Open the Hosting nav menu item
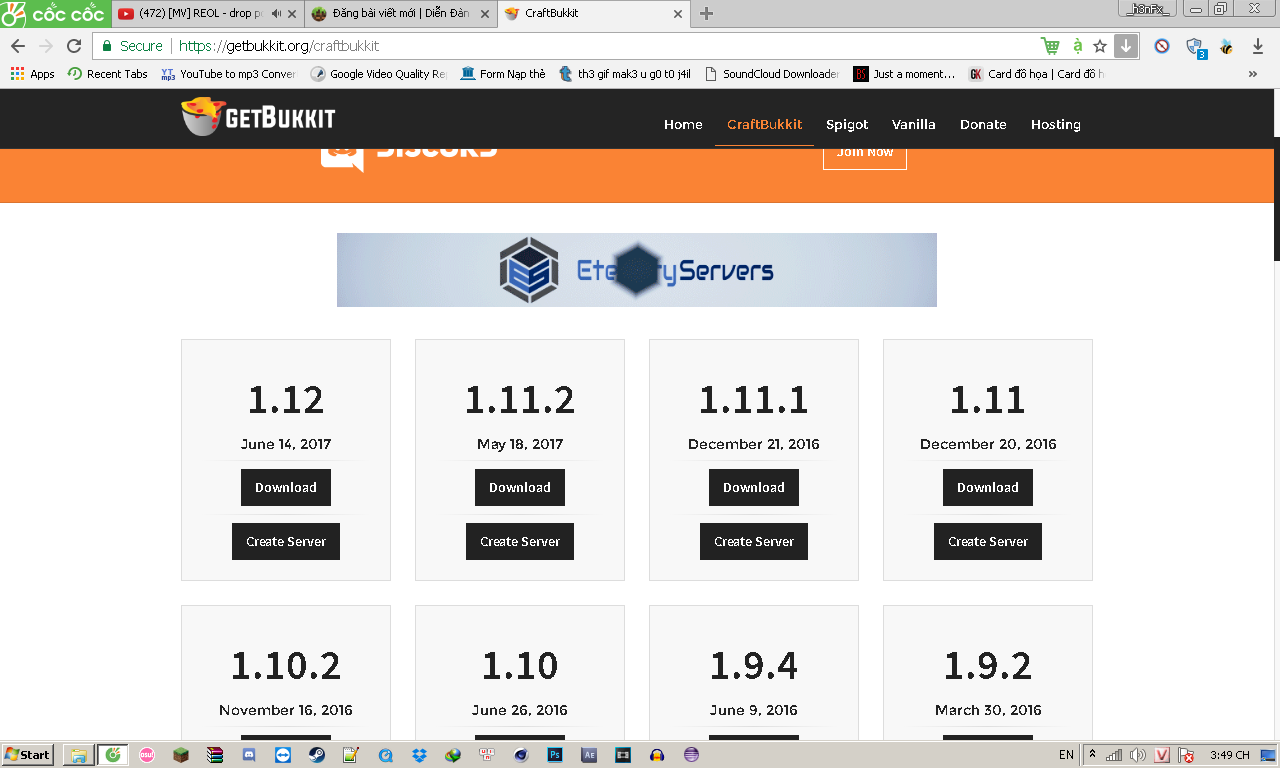The height and width of the screenshot is (768, 1280). (x=1056, y=124)
